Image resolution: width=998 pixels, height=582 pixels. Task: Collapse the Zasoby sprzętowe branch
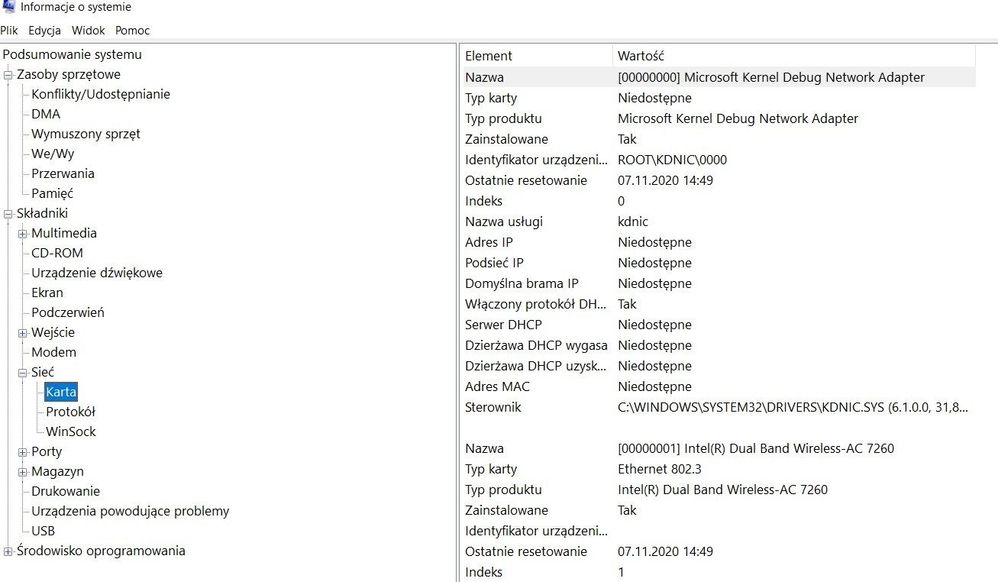8,75
